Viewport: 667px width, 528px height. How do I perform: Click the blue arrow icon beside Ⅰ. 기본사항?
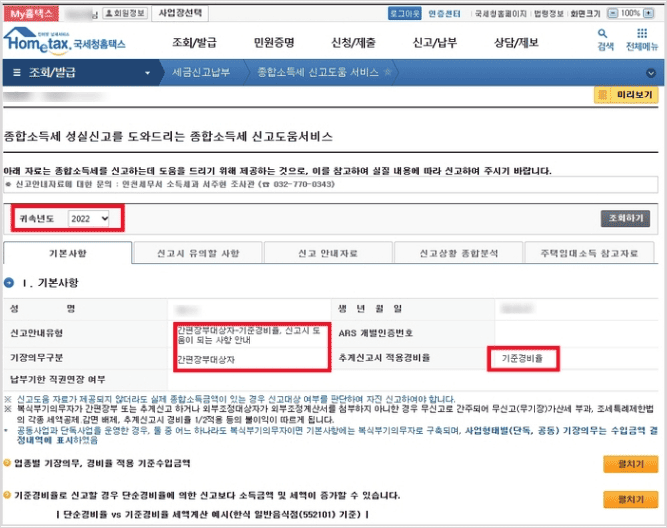[x=9, y=283]
